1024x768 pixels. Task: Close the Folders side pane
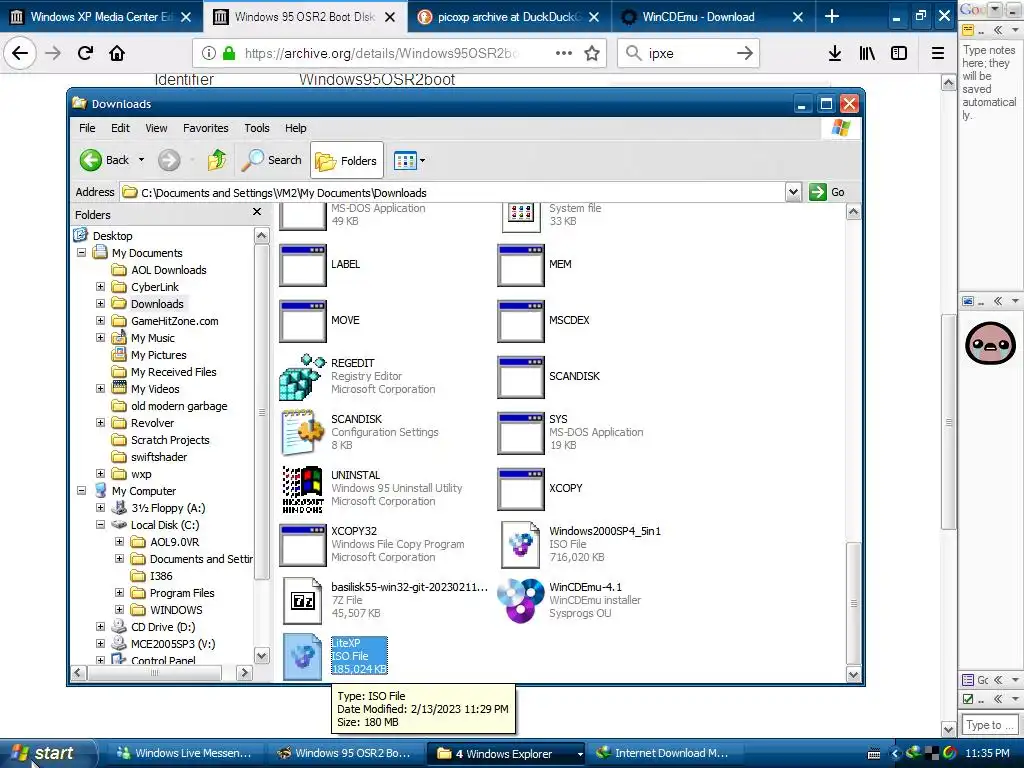(x=257, y=212)
